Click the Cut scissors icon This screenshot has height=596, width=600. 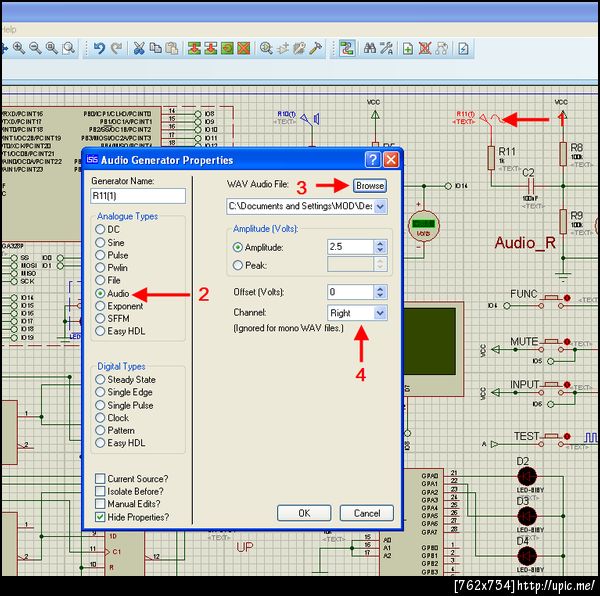pyautogui.click(x=139, y=48)
